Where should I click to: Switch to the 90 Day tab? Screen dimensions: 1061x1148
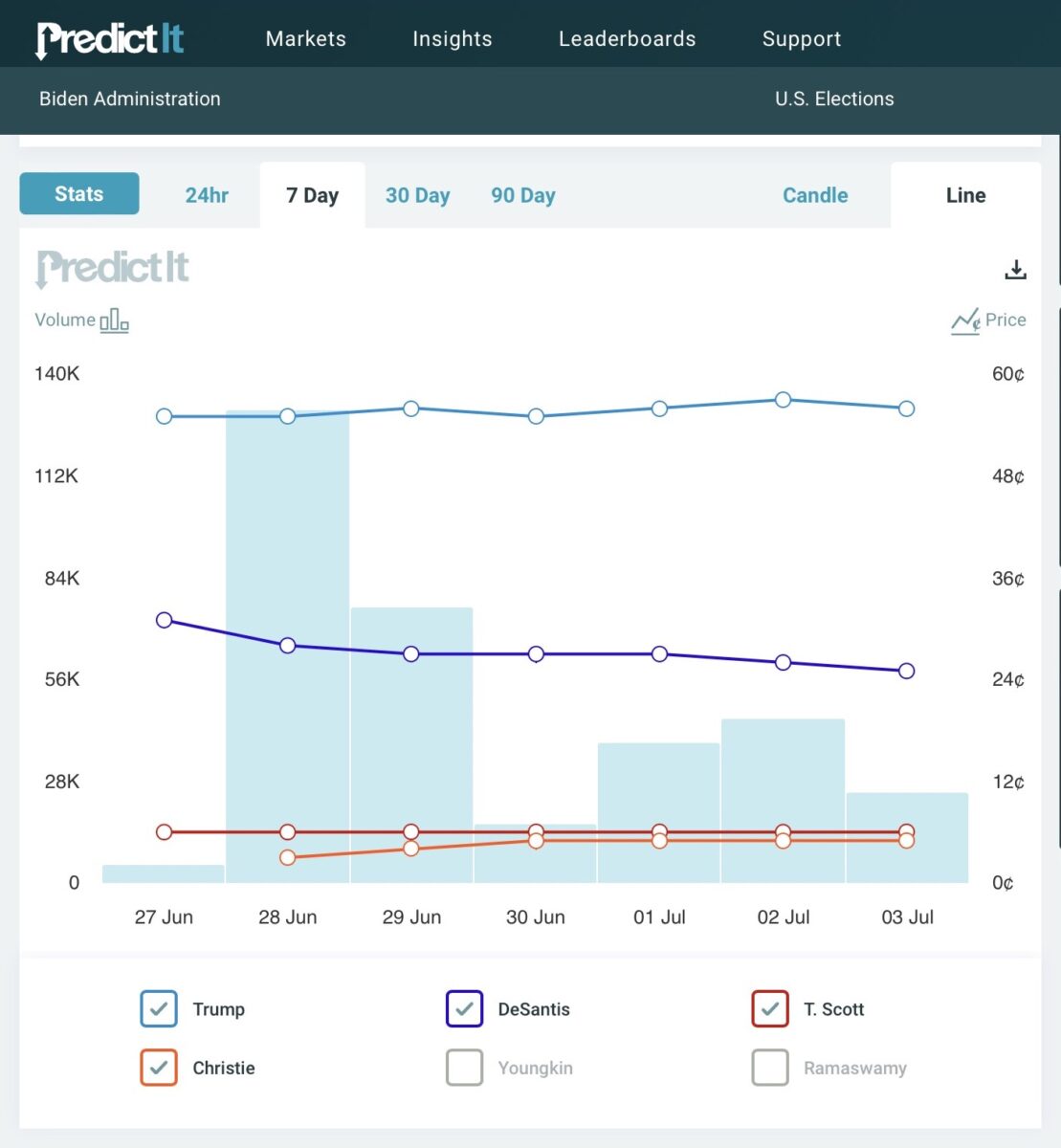[x=522, y=194]
